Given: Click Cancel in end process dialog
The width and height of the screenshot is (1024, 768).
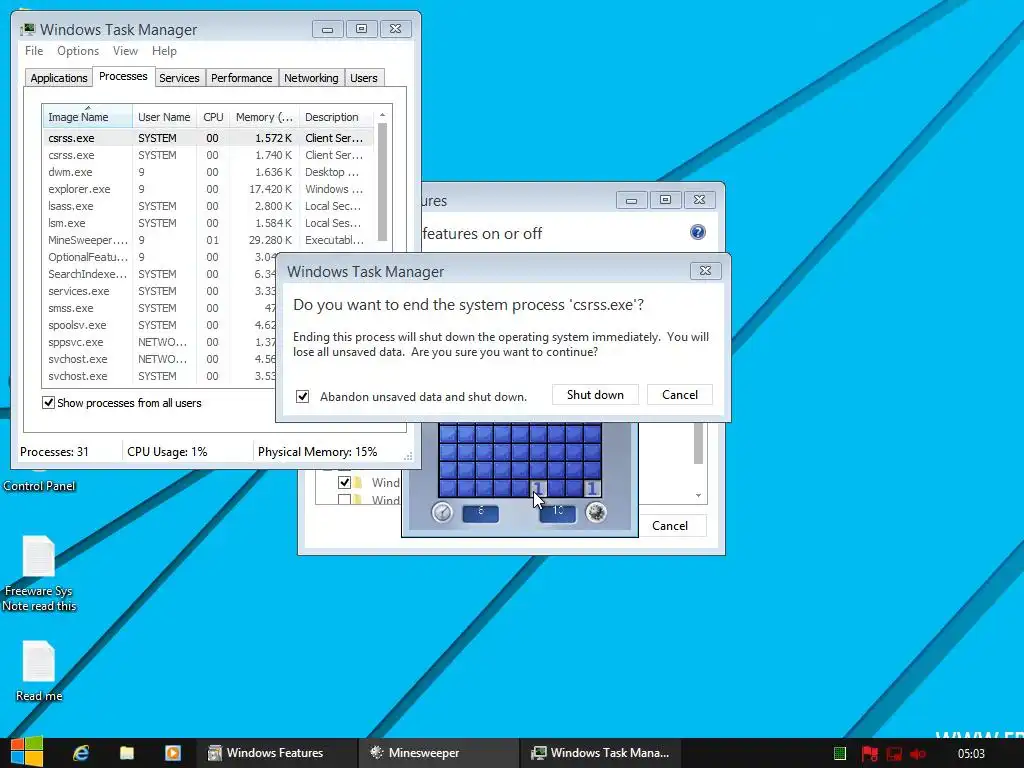Looking at the screenshot, I should tap(680, 394).
